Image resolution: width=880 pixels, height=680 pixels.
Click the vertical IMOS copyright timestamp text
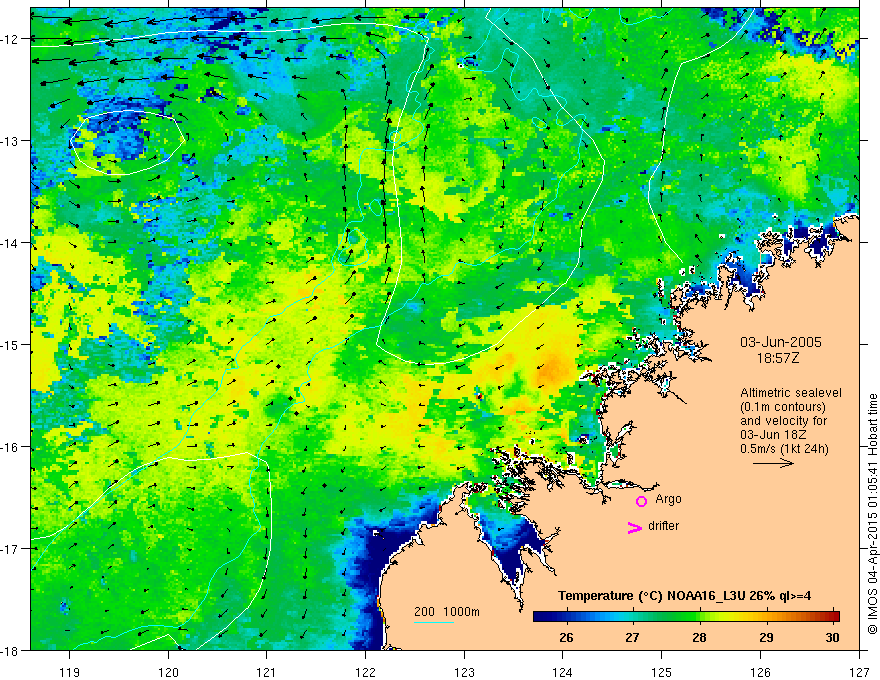(x=872, y=513)
